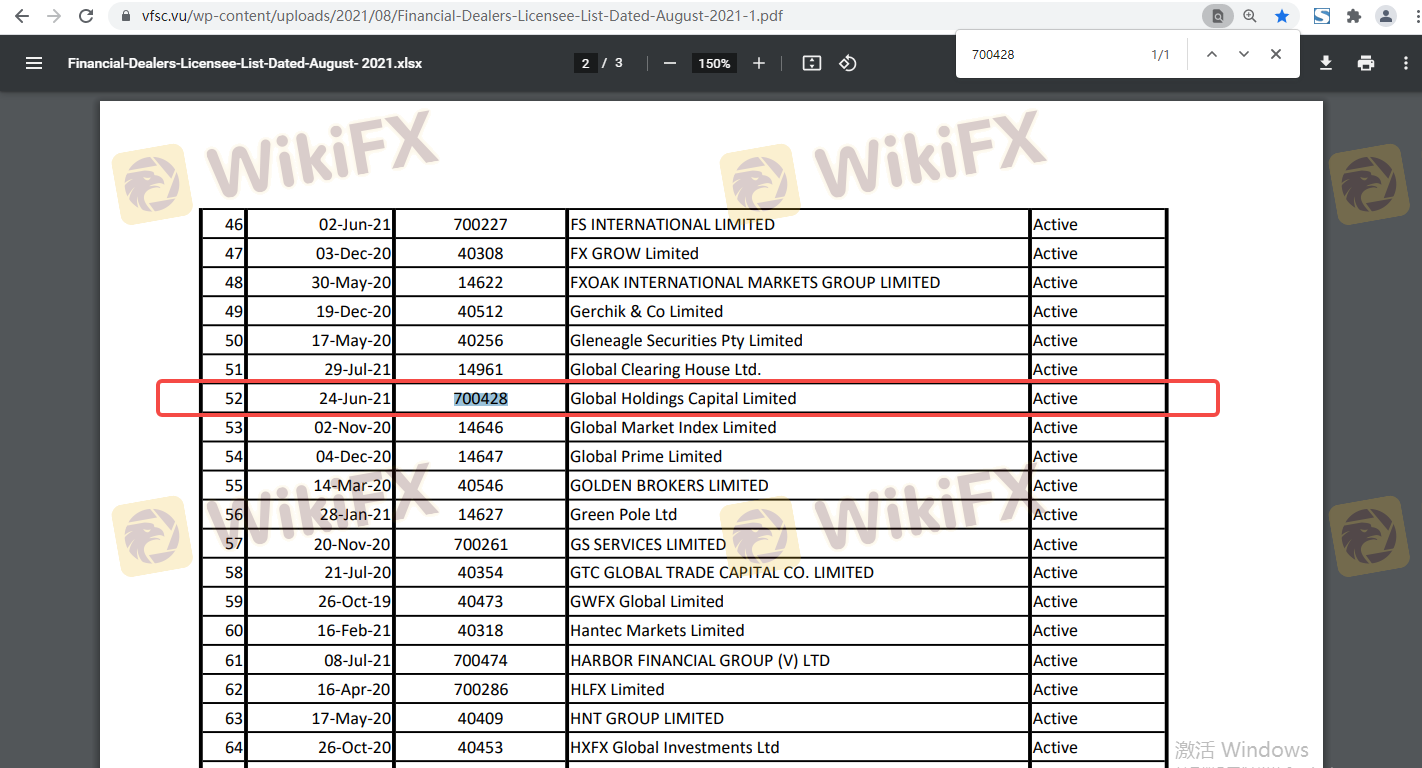The width and height of the screenshot is (1422, 768).
Task: Jump to next search match
Action: pyautogui.click(x=1243, y=54)
